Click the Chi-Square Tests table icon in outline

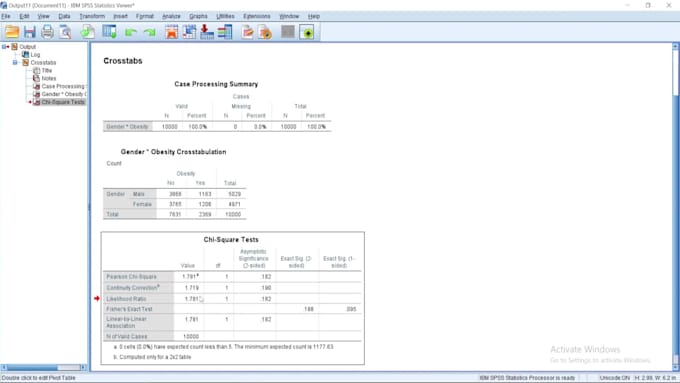[x=36, y=102]
